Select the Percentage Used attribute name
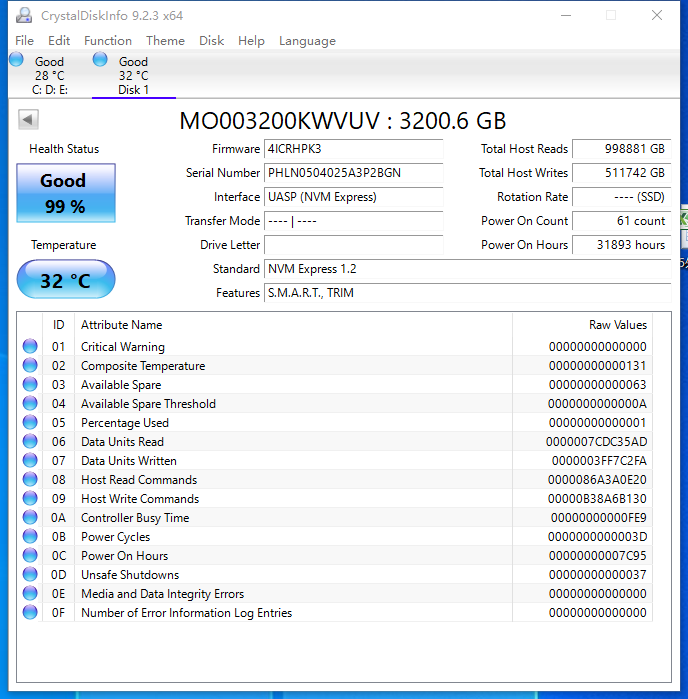 coord(125,423)
